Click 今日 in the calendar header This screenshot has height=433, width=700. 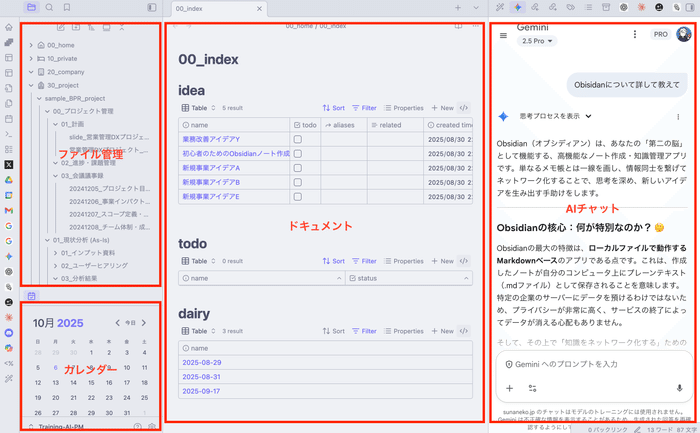pyautogui.click(x=130, y=323)
